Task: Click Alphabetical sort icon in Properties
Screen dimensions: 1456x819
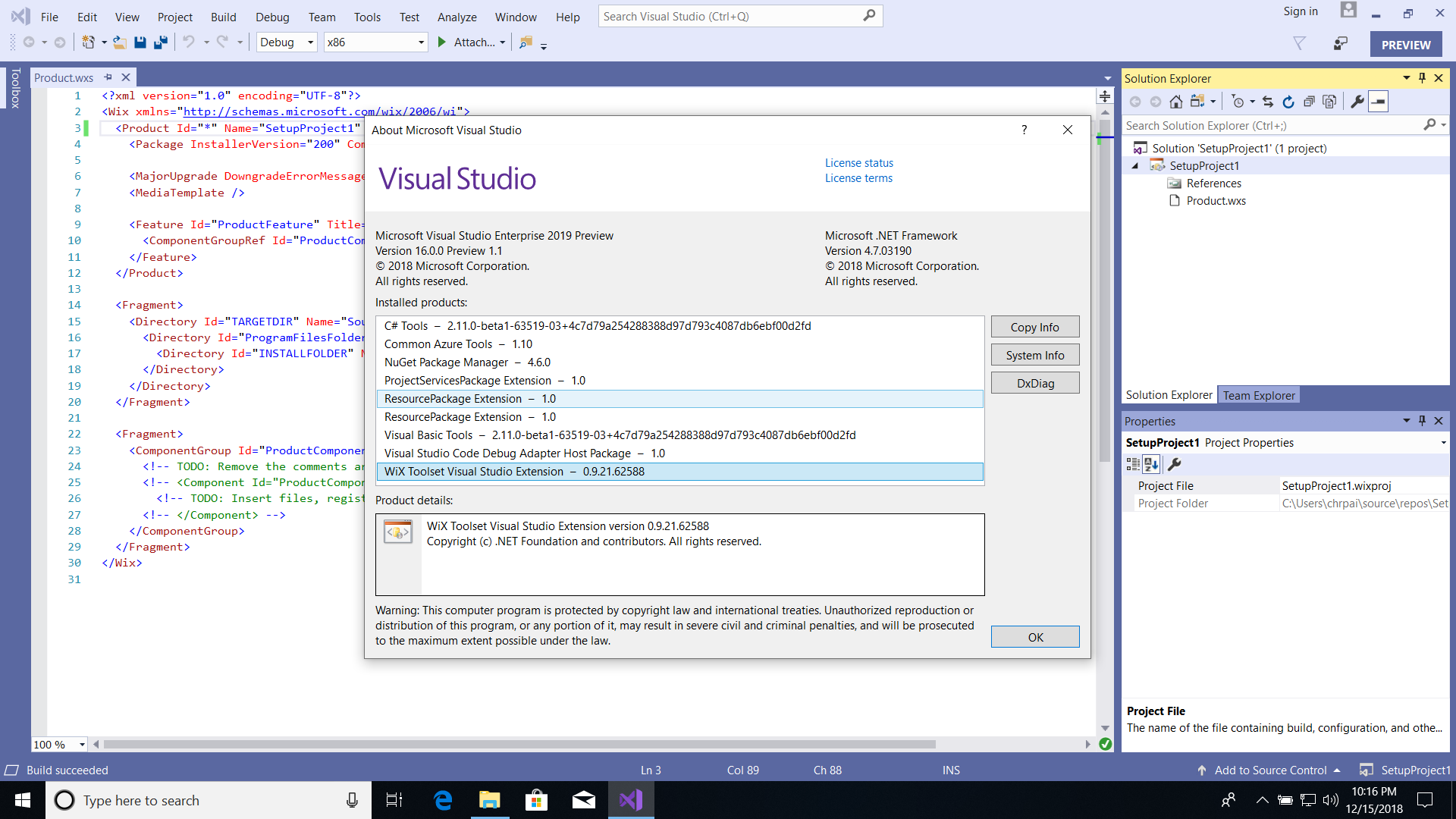Action: pos(1151,464)
